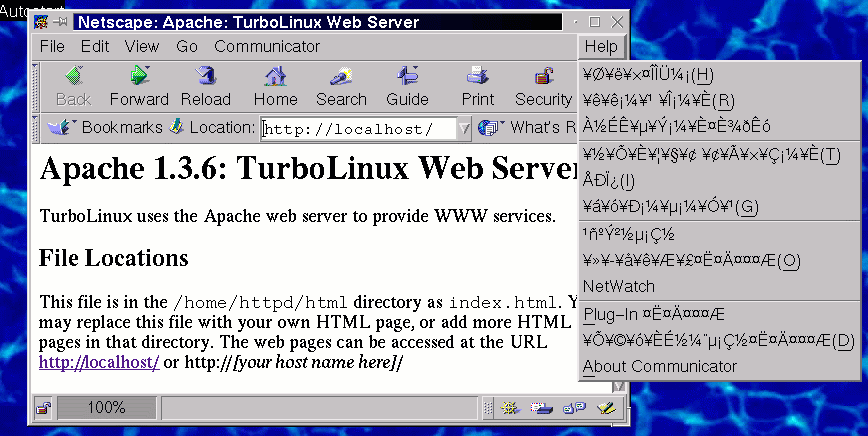Click the Forward arrow toolbar button
868x436 pixels.
(x=139, y=86)
